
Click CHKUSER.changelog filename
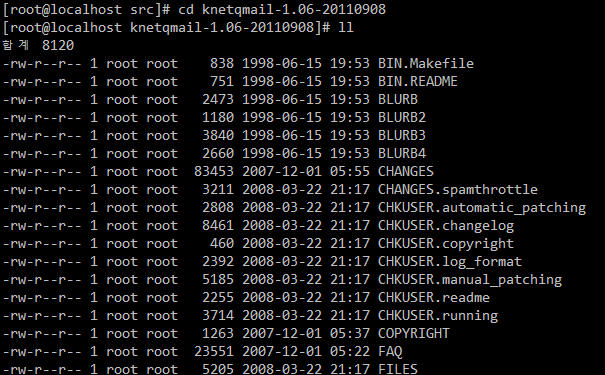pos(446,226)
